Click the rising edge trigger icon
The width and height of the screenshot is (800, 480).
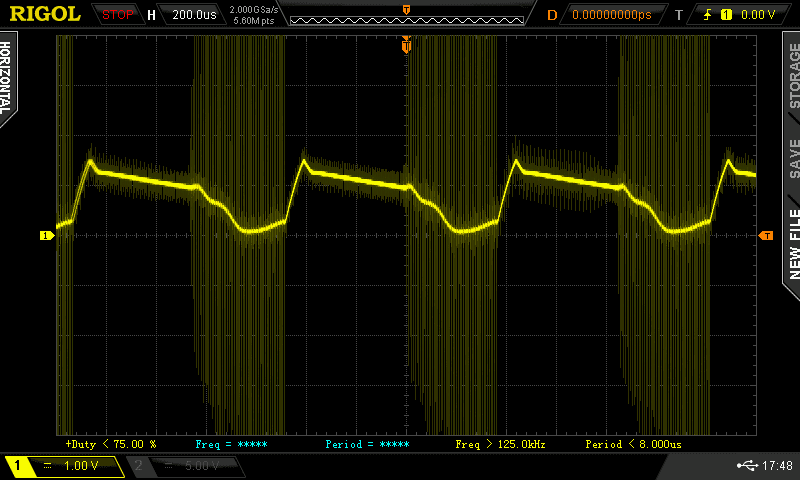pyautogui.click(x=708, y=15)
